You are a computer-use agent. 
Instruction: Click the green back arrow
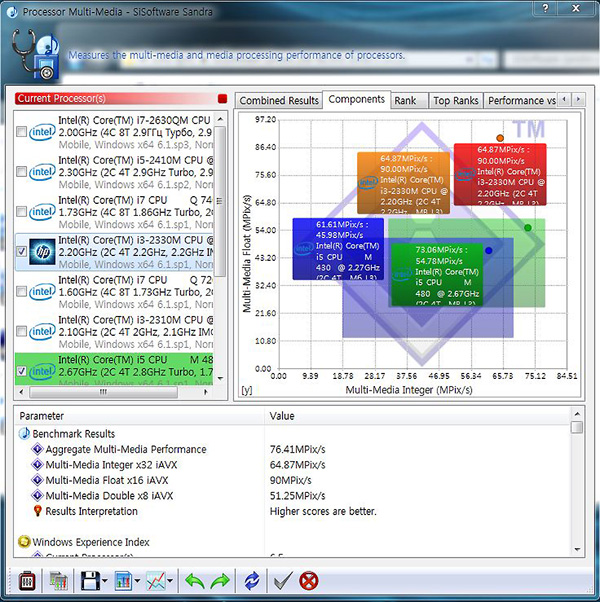point(195,581)
